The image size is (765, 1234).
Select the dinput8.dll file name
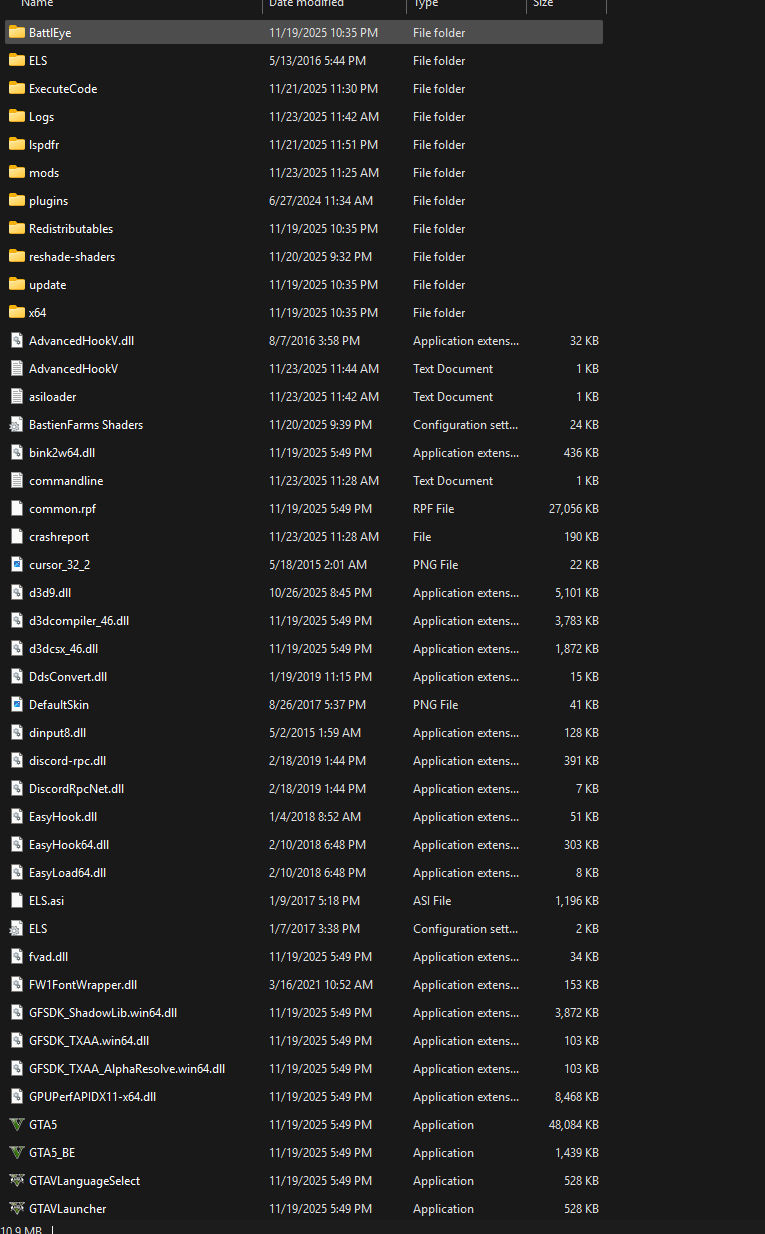point(57,733)
